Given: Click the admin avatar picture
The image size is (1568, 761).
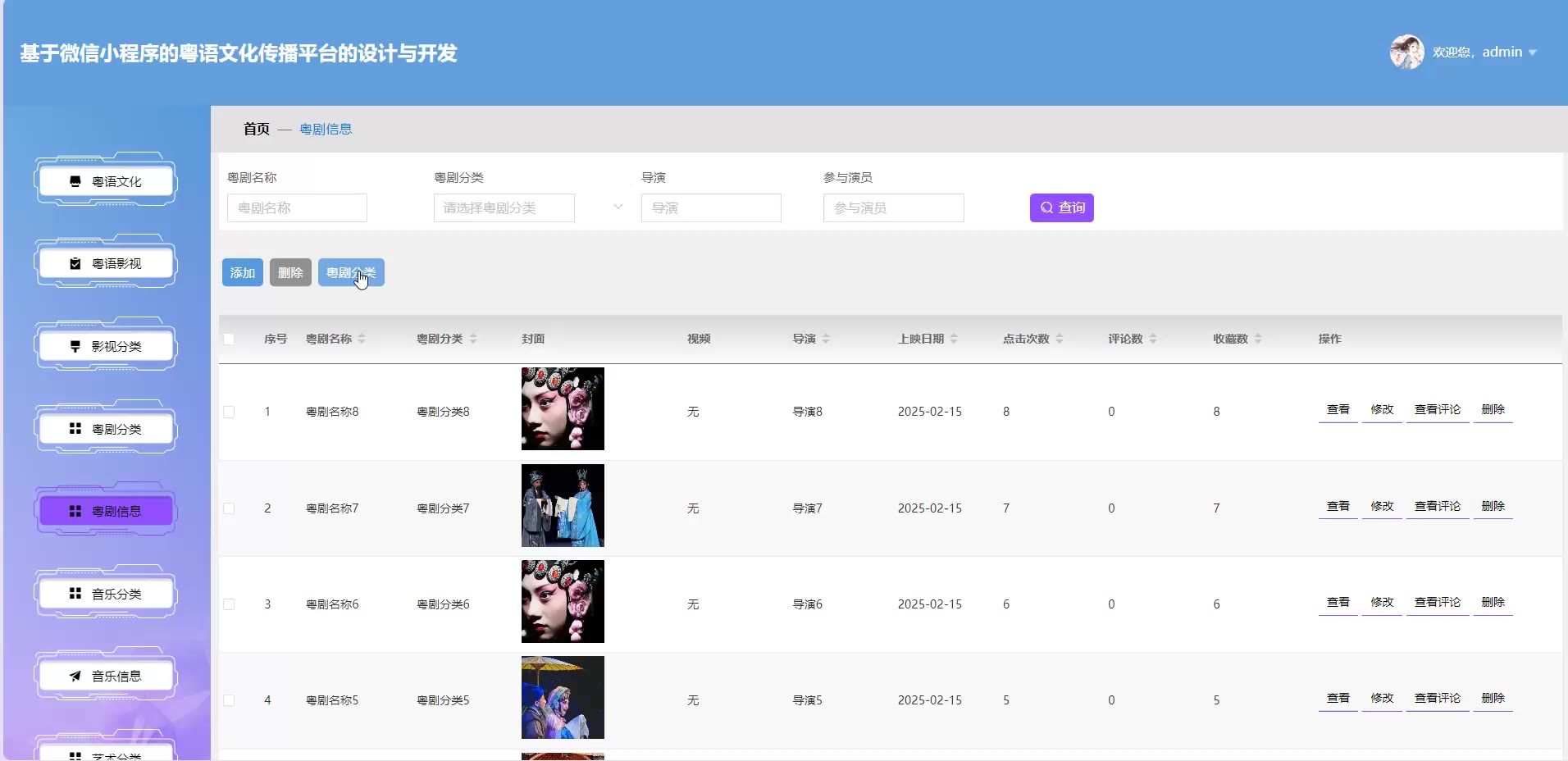Looking at the screenshot, I should (x=1406, y=52).
